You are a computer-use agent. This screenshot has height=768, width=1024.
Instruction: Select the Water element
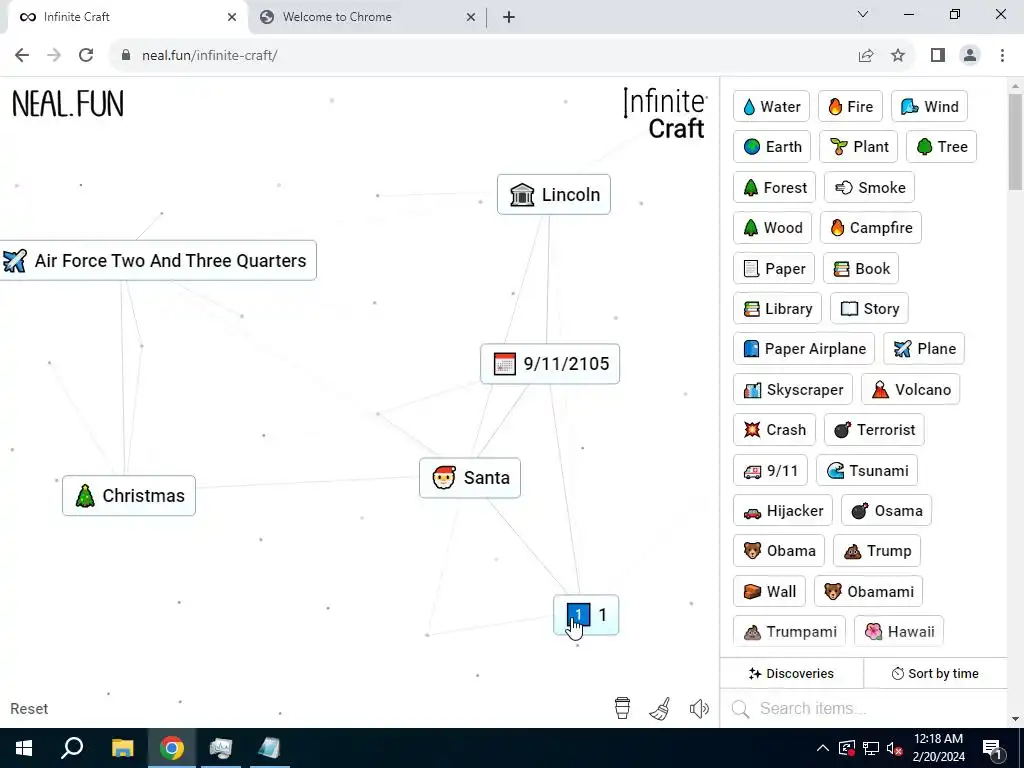771,106
